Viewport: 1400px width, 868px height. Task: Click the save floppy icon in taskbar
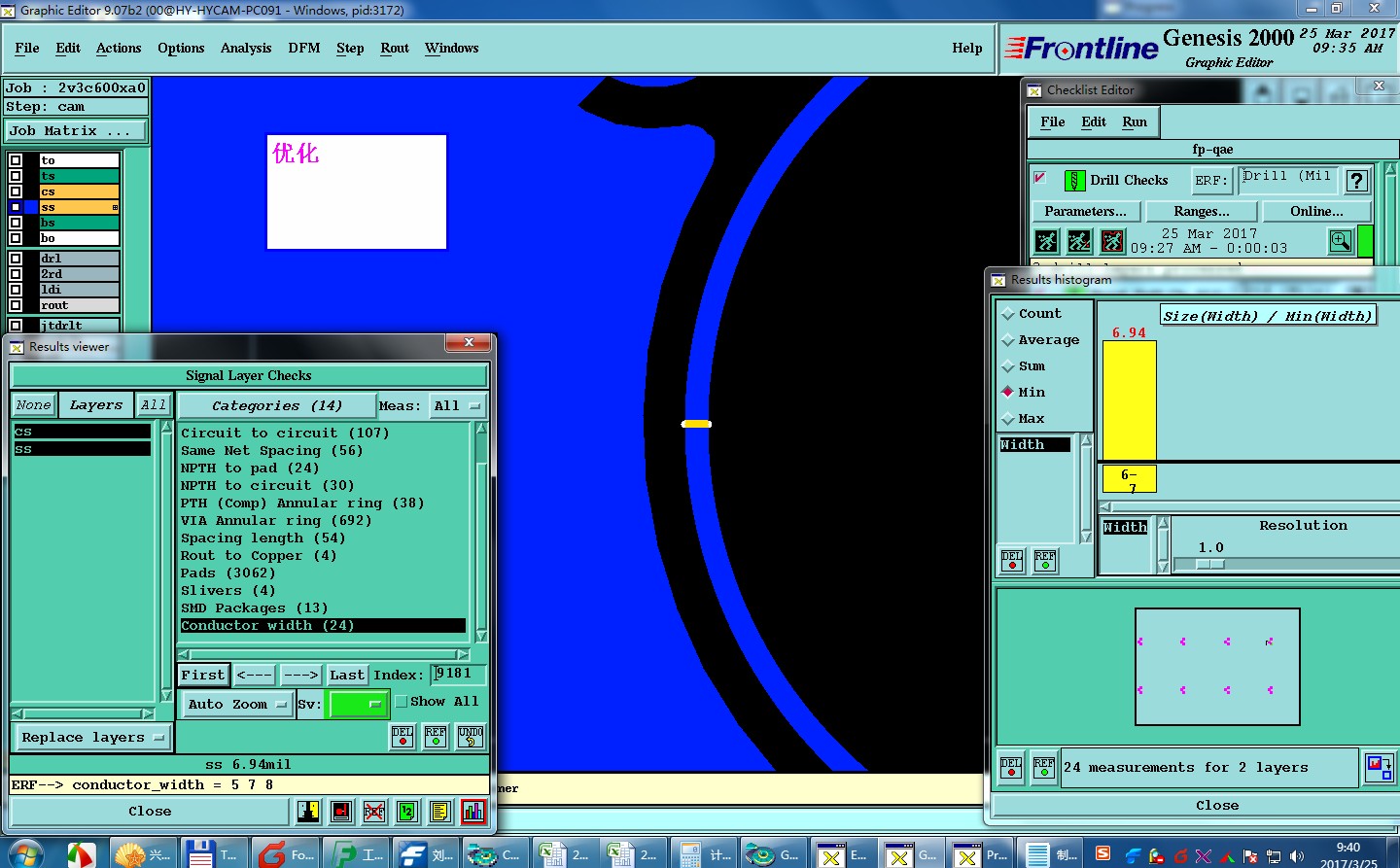[x=200, y=855]
